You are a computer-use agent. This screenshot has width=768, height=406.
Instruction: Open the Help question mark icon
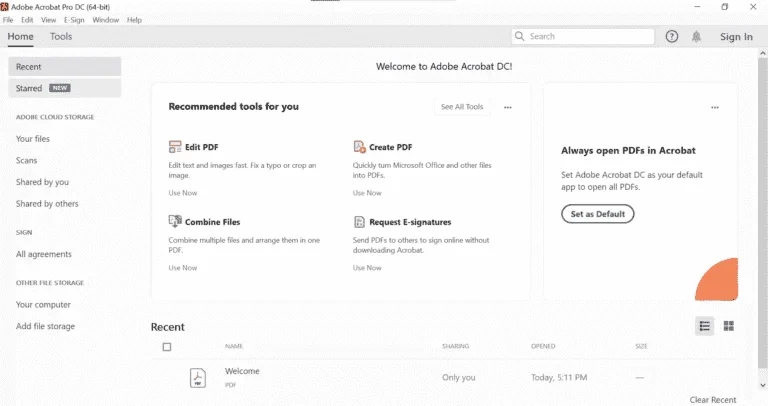pyautogui.click(x=672, y=36)
